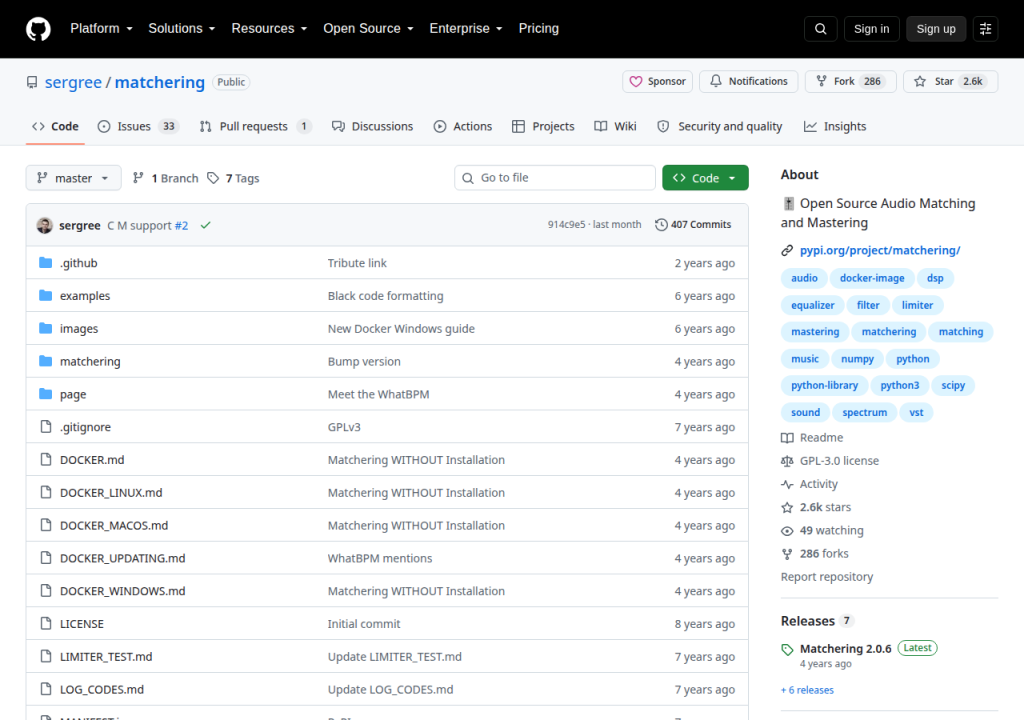Select the spectrum topic tag
Image resolution: width=1024 pixels, height=720 pixels.
pyautogui.click(x=865, y=412)
